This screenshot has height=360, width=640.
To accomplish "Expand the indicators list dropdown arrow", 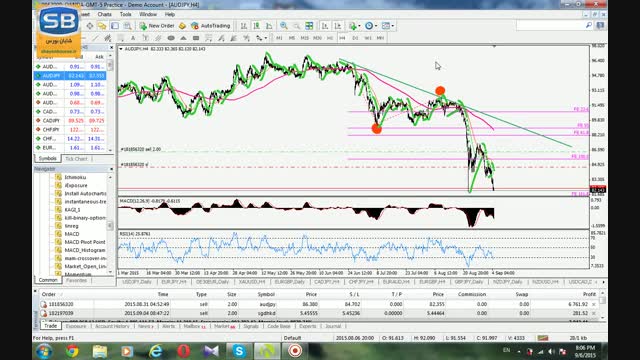I will [x=359, y=26].
